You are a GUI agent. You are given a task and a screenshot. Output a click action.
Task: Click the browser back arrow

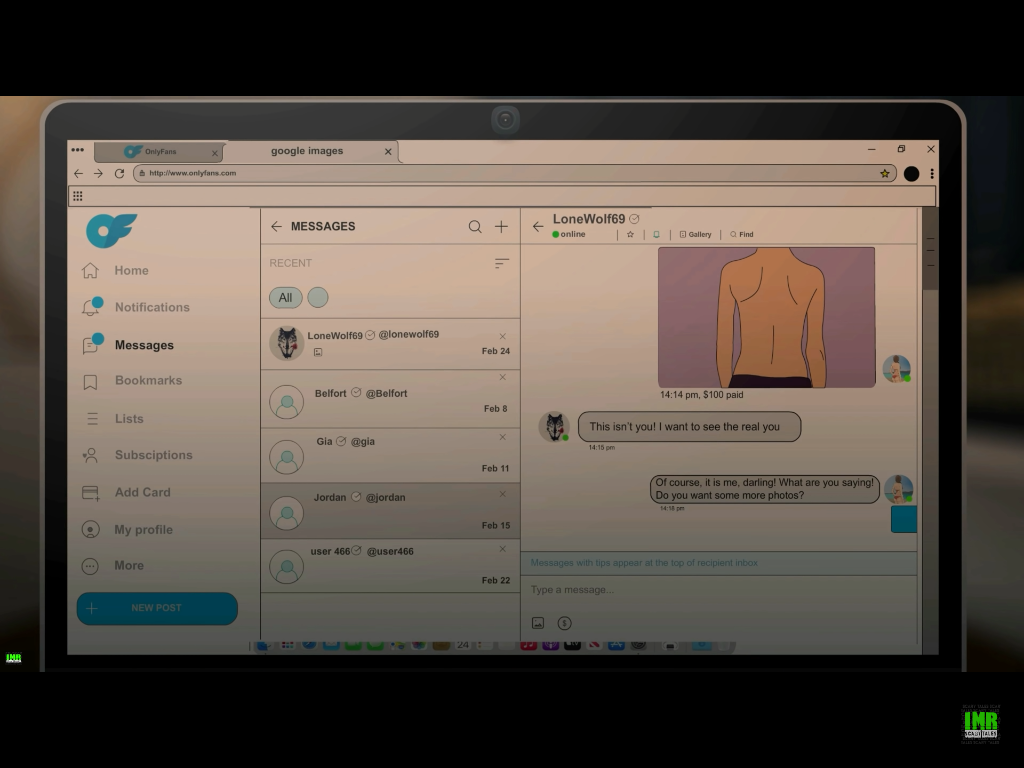[79, 174]
